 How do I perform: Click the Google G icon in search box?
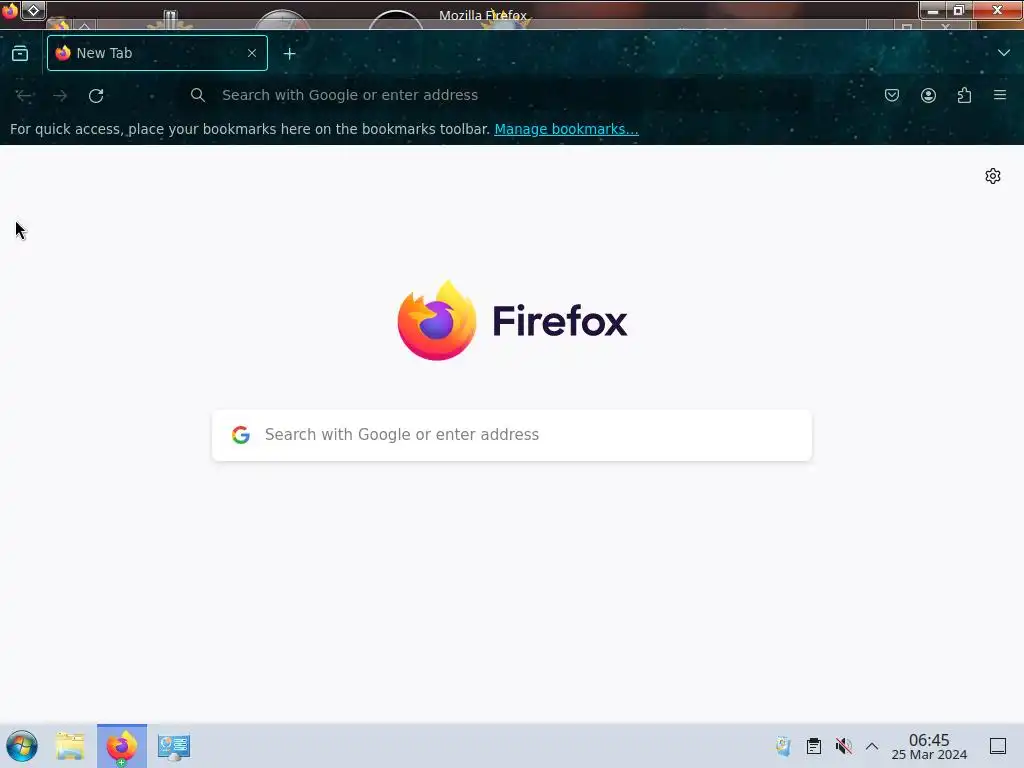point(241,435)
